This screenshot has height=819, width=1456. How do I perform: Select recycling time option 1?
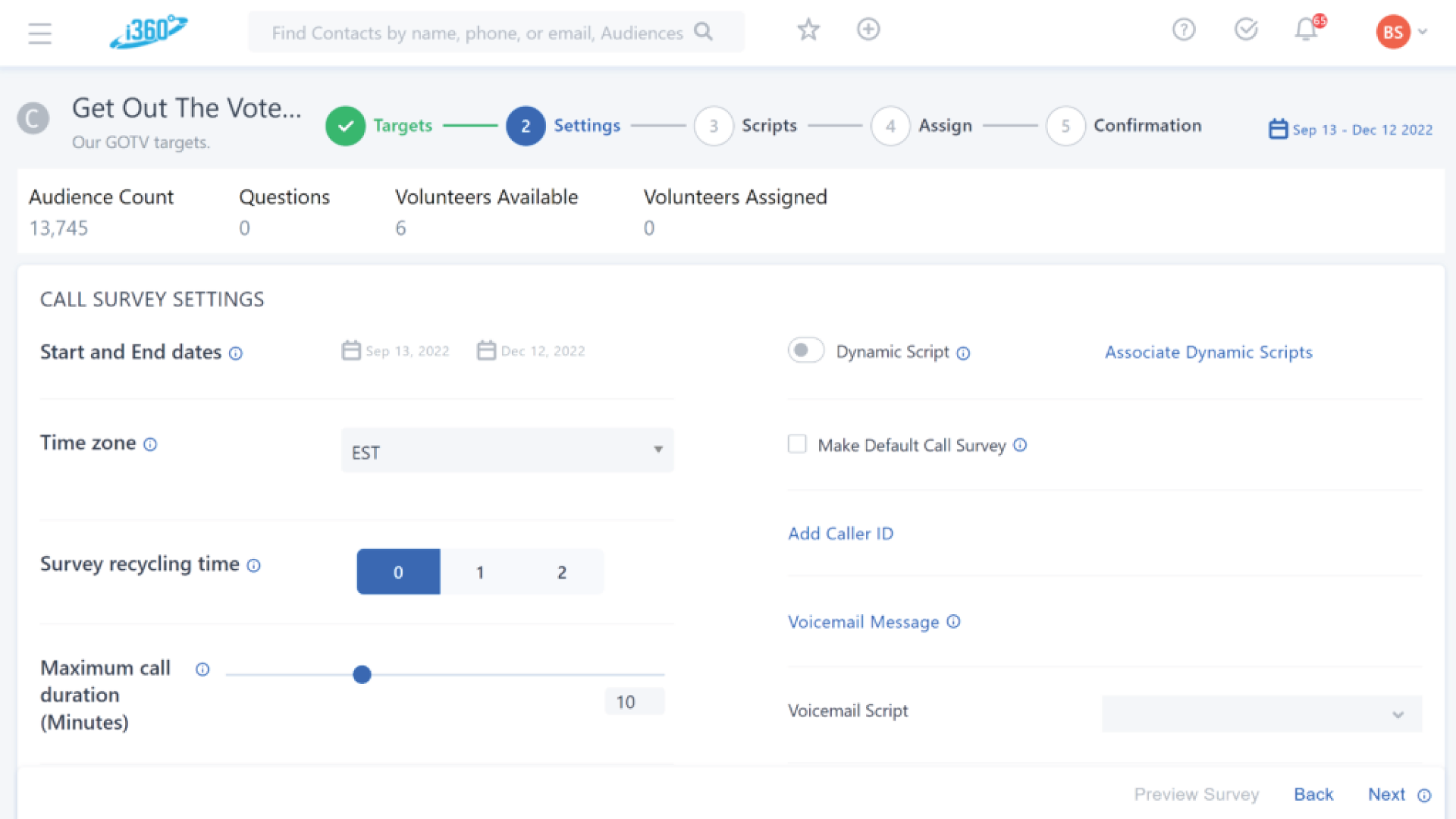click(480, 573)
